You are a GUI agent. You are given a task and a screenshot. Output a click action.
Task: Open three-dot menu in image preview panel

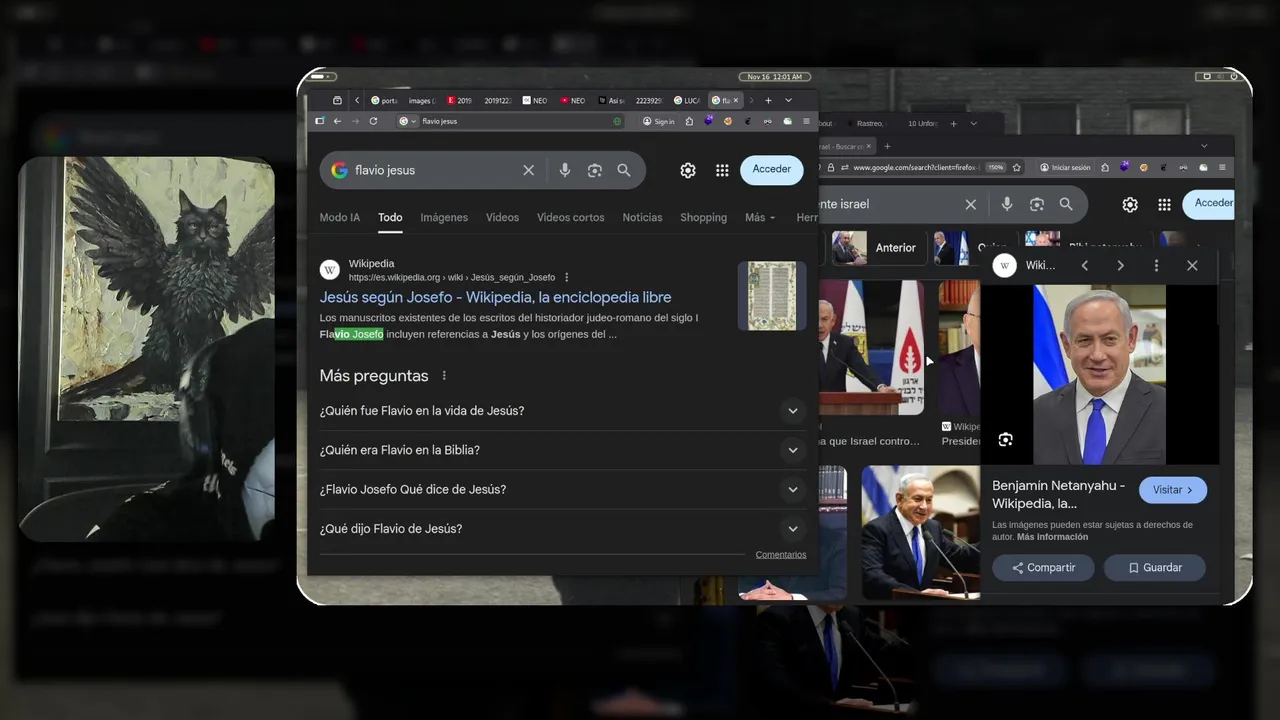point(1156,265)
